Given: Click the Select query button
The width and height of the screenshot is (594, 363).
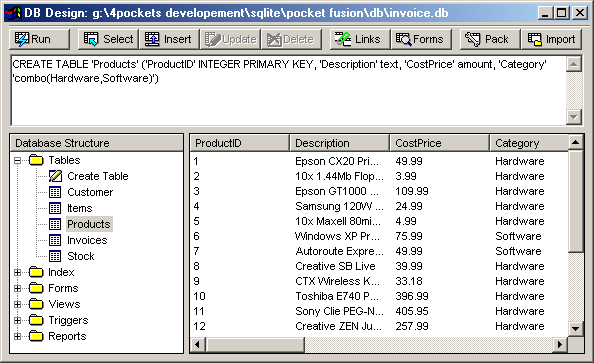Looking at the screenshot, I should (x=108, y=39).
